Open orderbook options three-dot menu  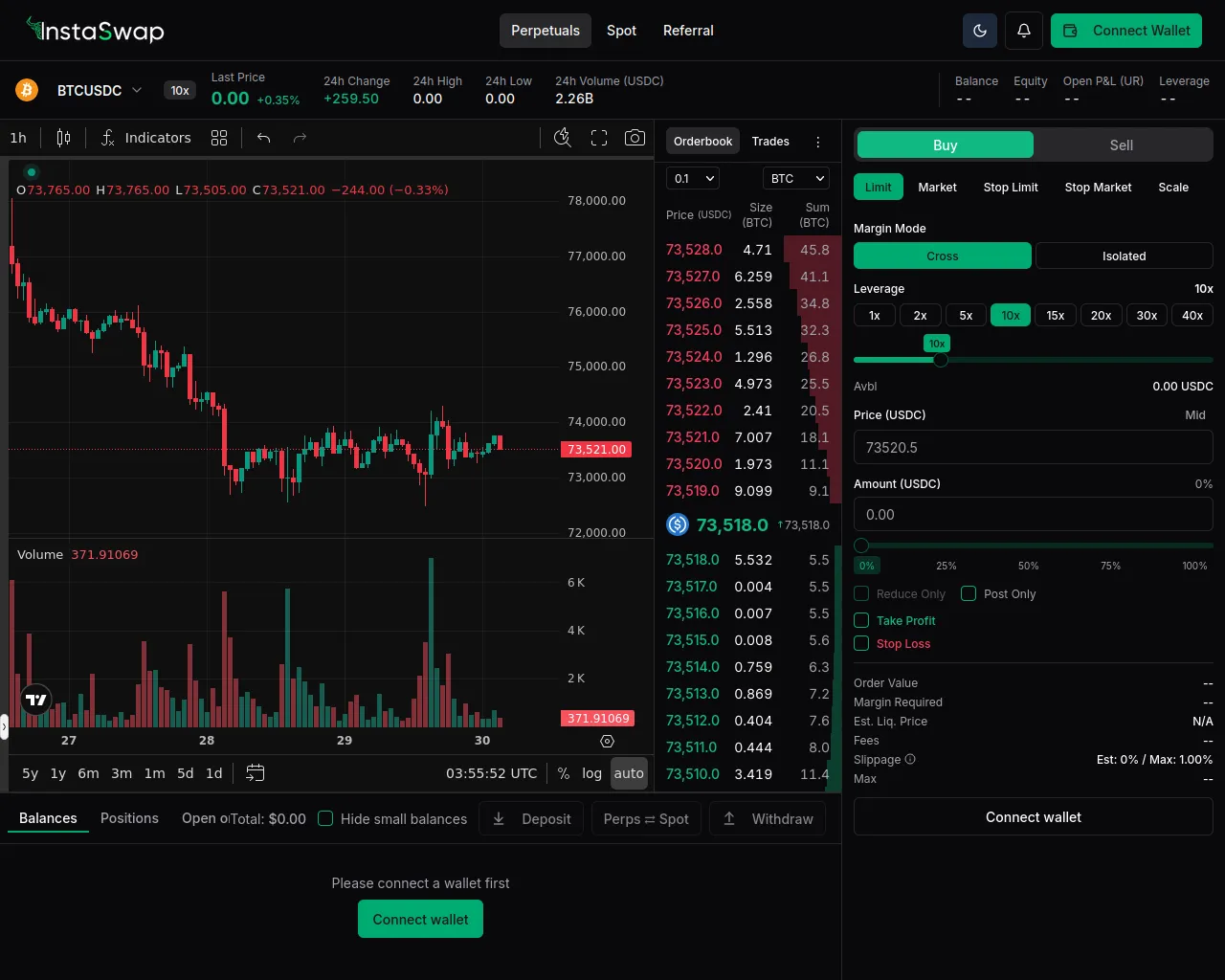pos(818,142)
